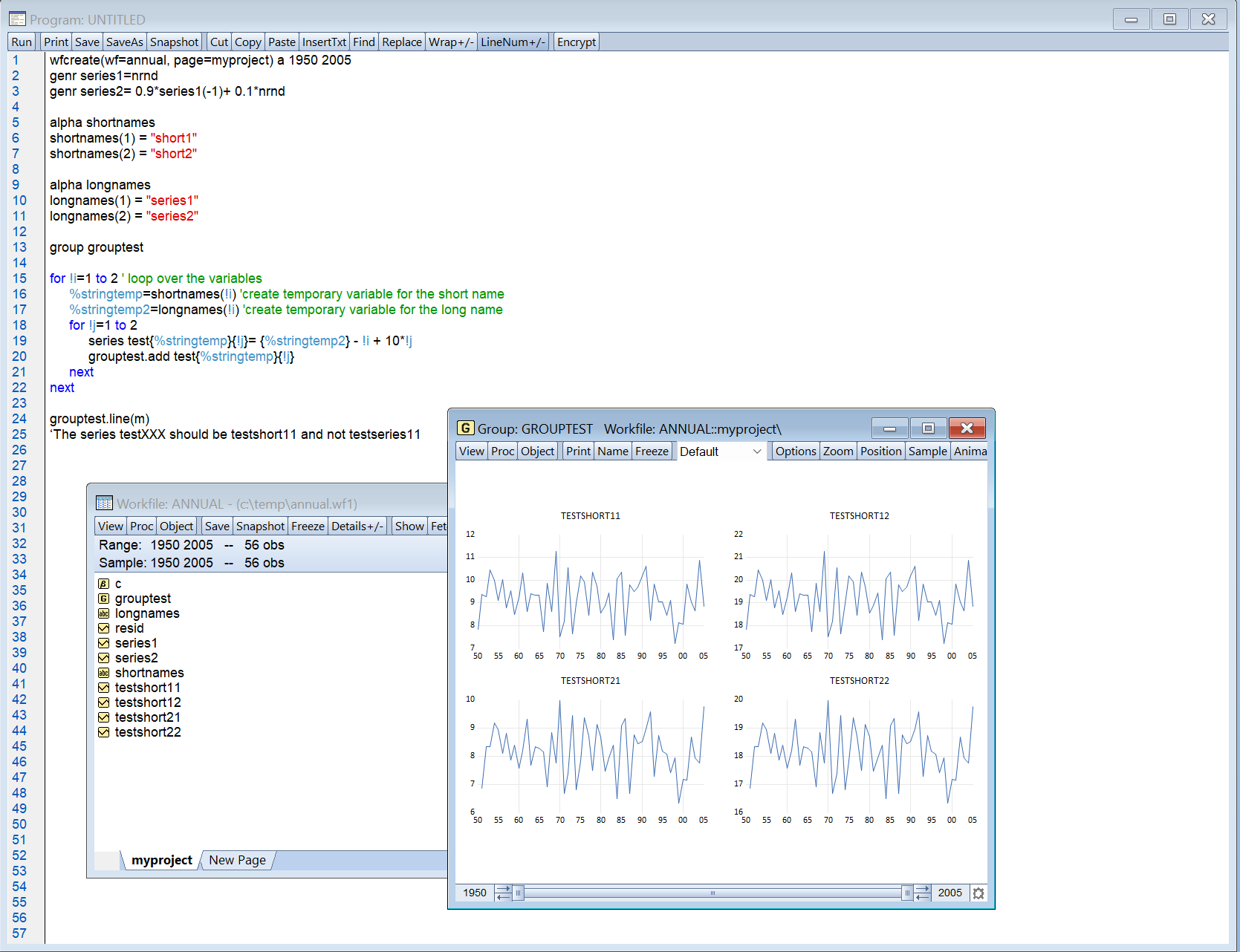Click Save in the program editor toolbar
The image size is (1240, 952).
click(87, 42)
